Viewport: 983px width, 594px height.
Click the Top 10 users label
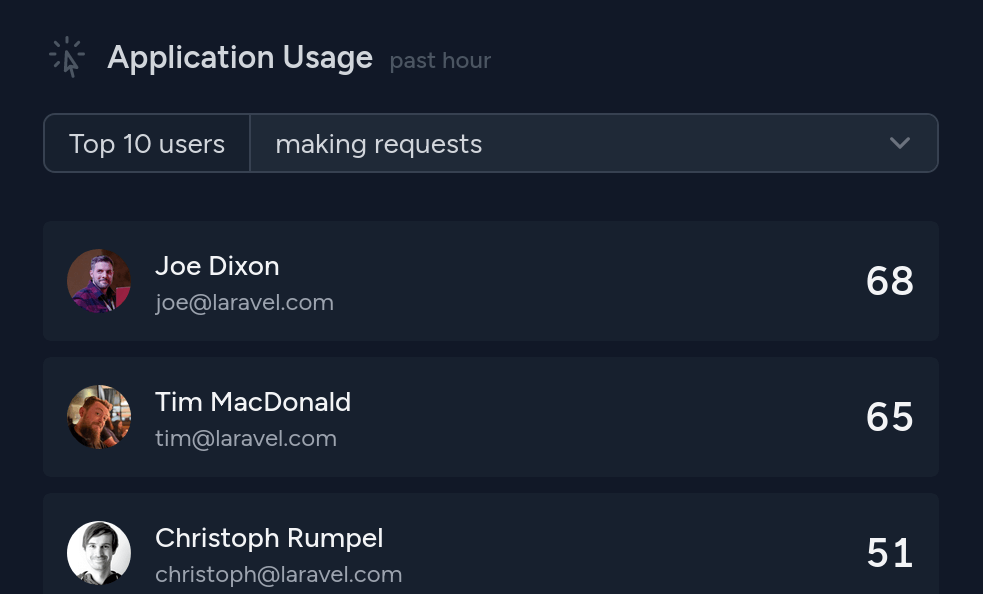[x=147, y=144]
